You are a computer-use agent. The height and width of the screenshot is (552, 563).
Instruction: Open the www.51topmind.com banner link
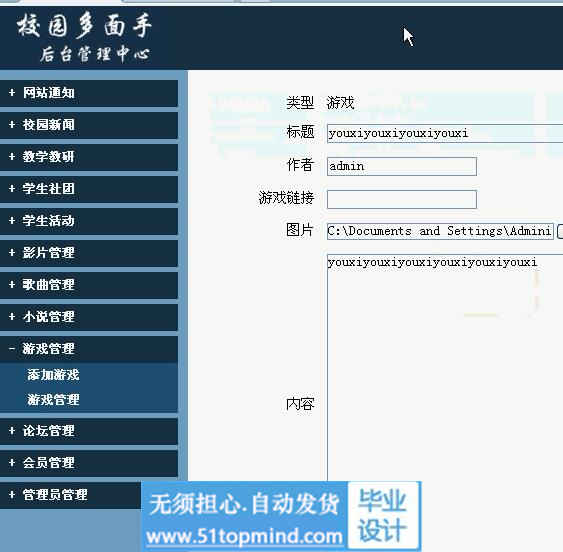tap(244, 537)
